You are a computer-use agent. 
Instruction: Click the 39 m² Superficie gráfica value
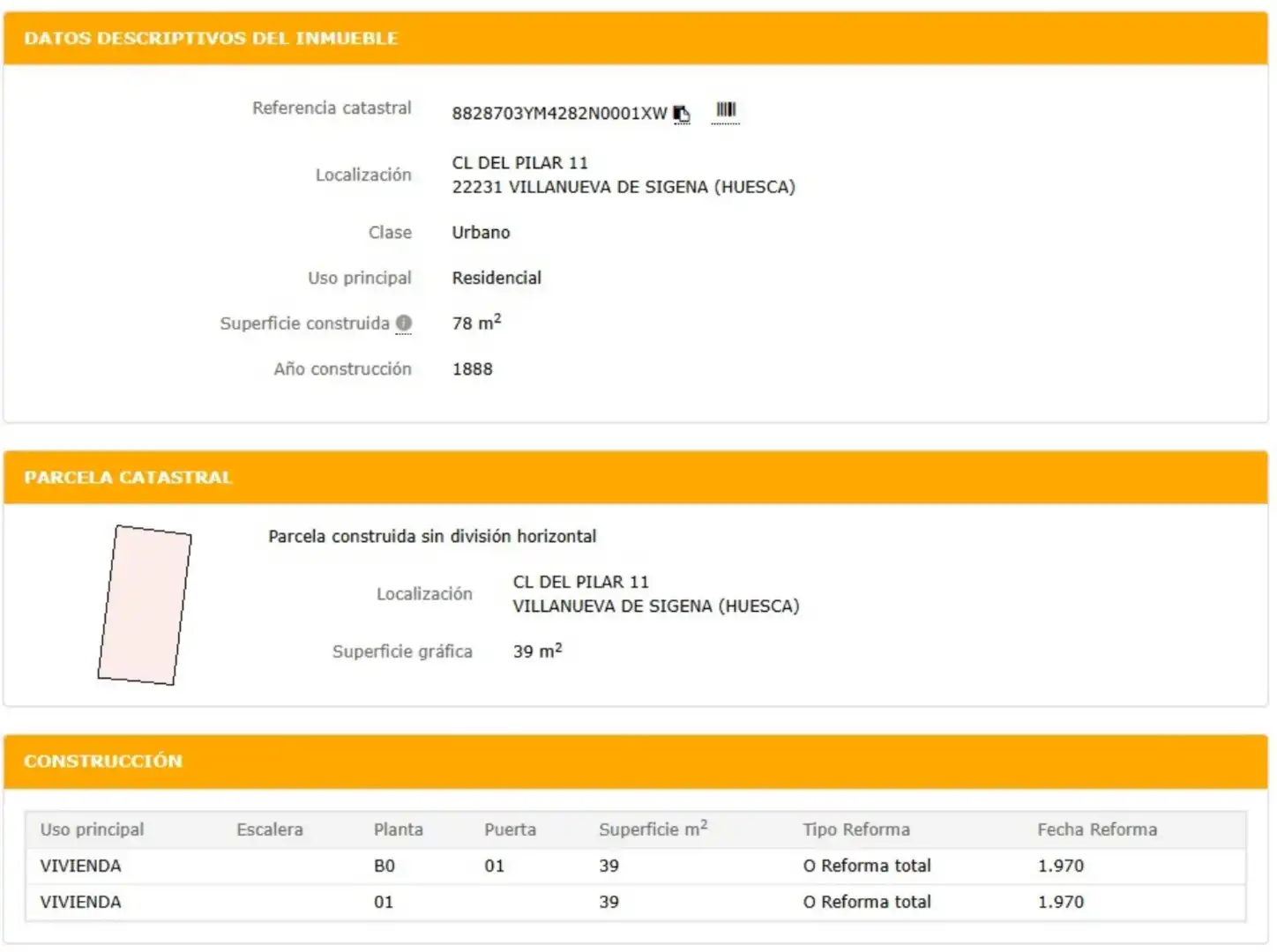click(x=537, y=651)
